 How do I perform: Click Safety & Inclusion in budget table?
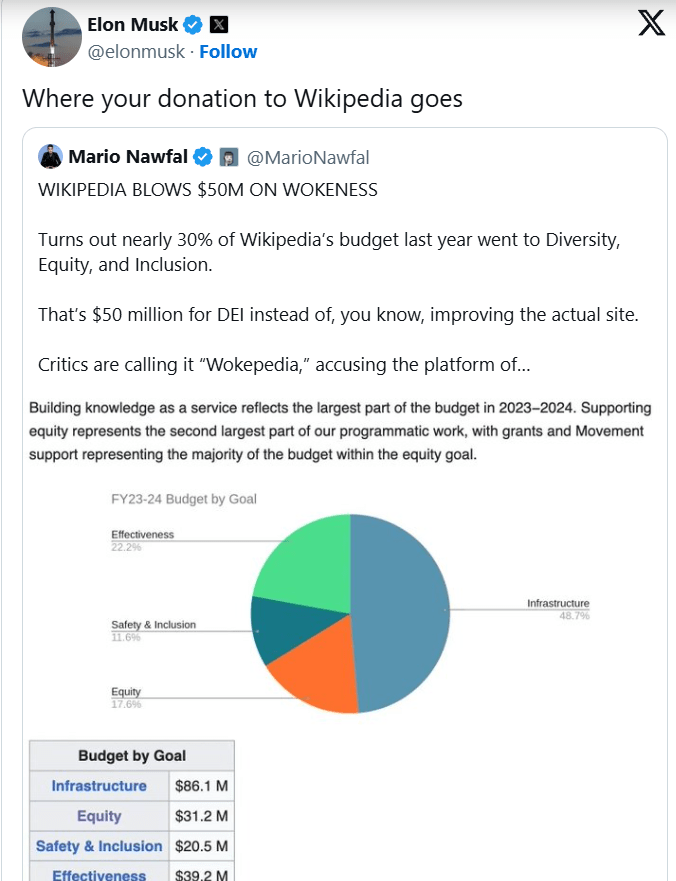point(99,846)
